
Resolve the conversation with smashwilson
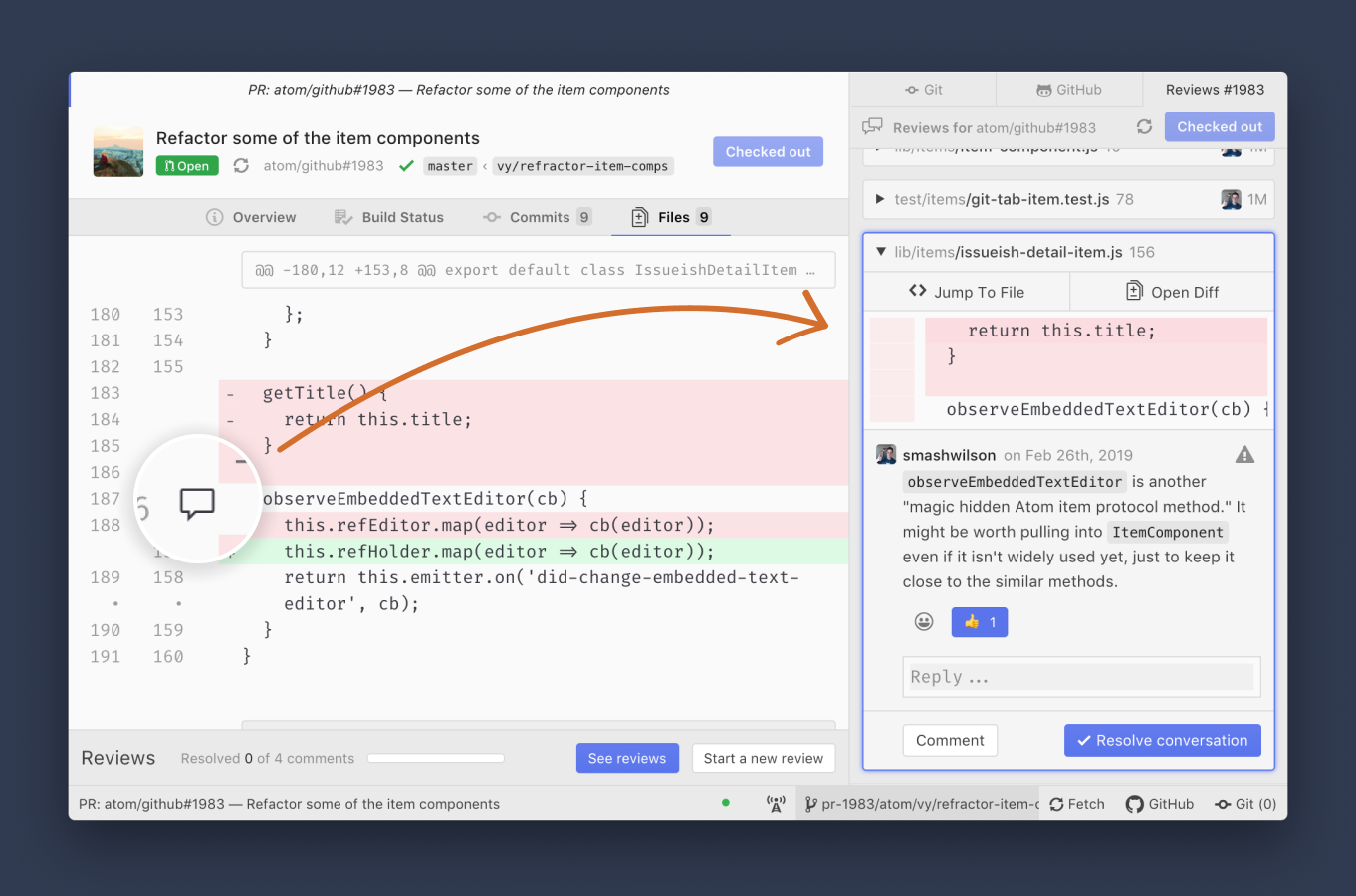1162,740
